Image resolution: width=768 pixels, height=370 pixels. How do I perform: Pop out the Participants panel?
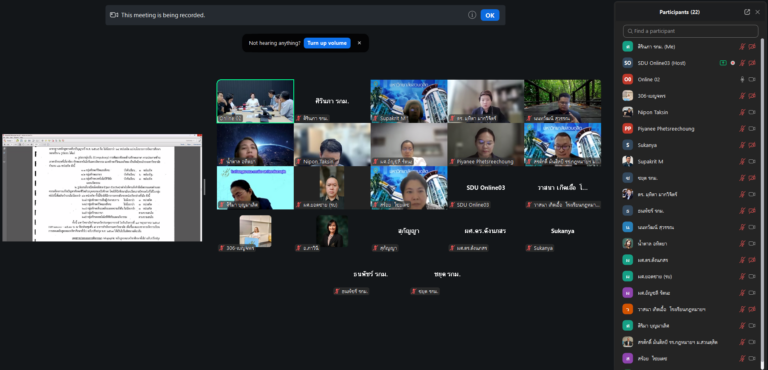tap(747, 12)
